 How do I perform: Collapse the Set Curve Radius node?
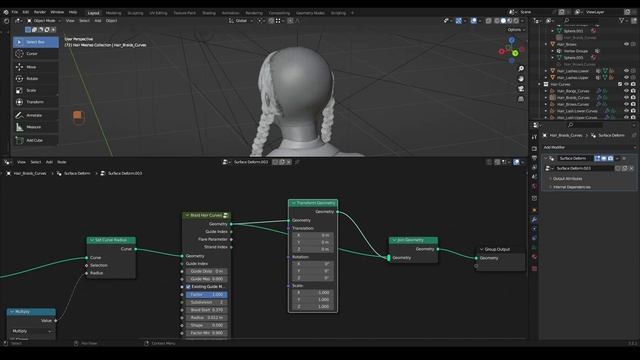tap(92, 240)
